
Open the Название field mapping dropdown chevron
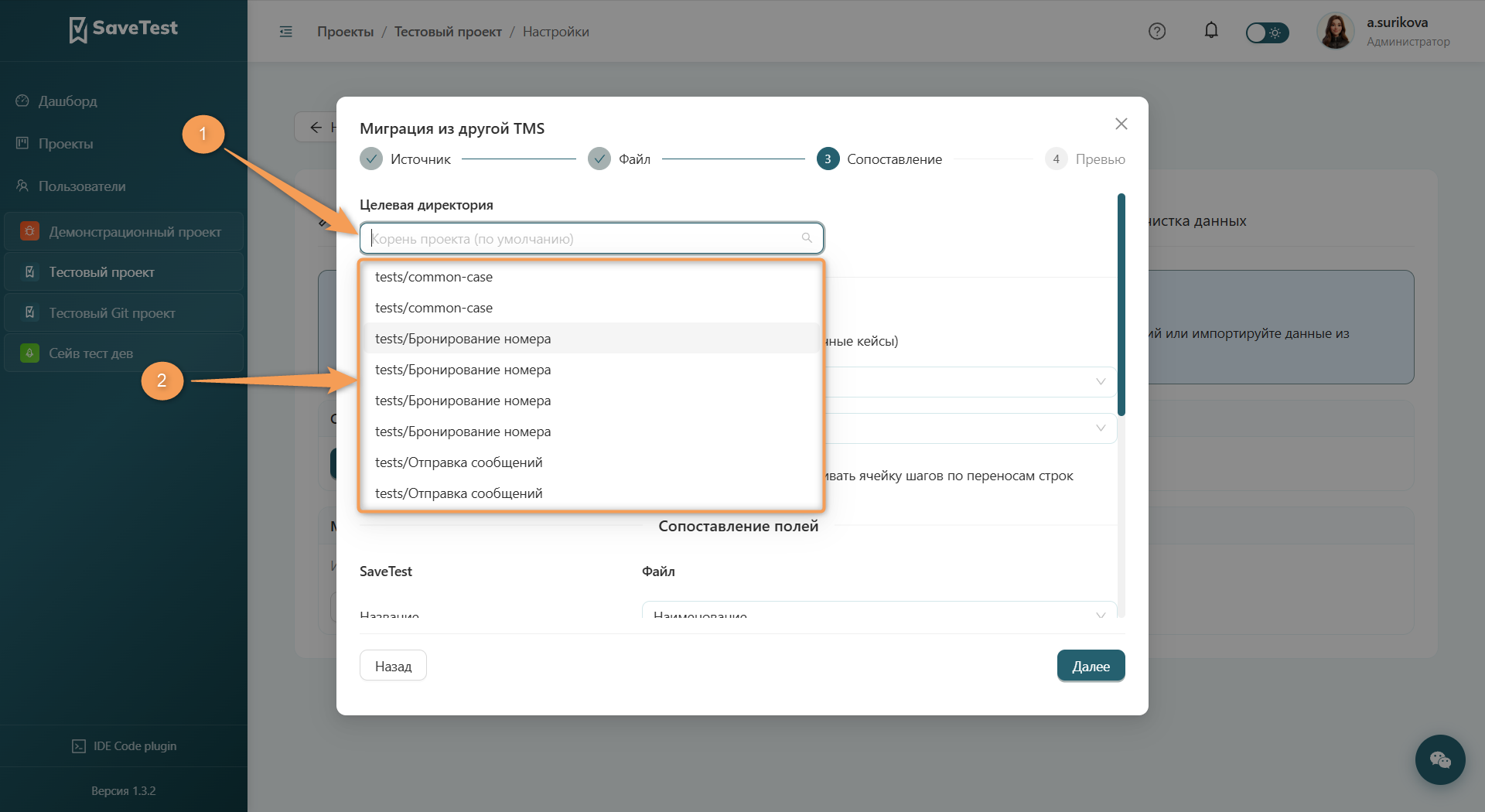1101,614
